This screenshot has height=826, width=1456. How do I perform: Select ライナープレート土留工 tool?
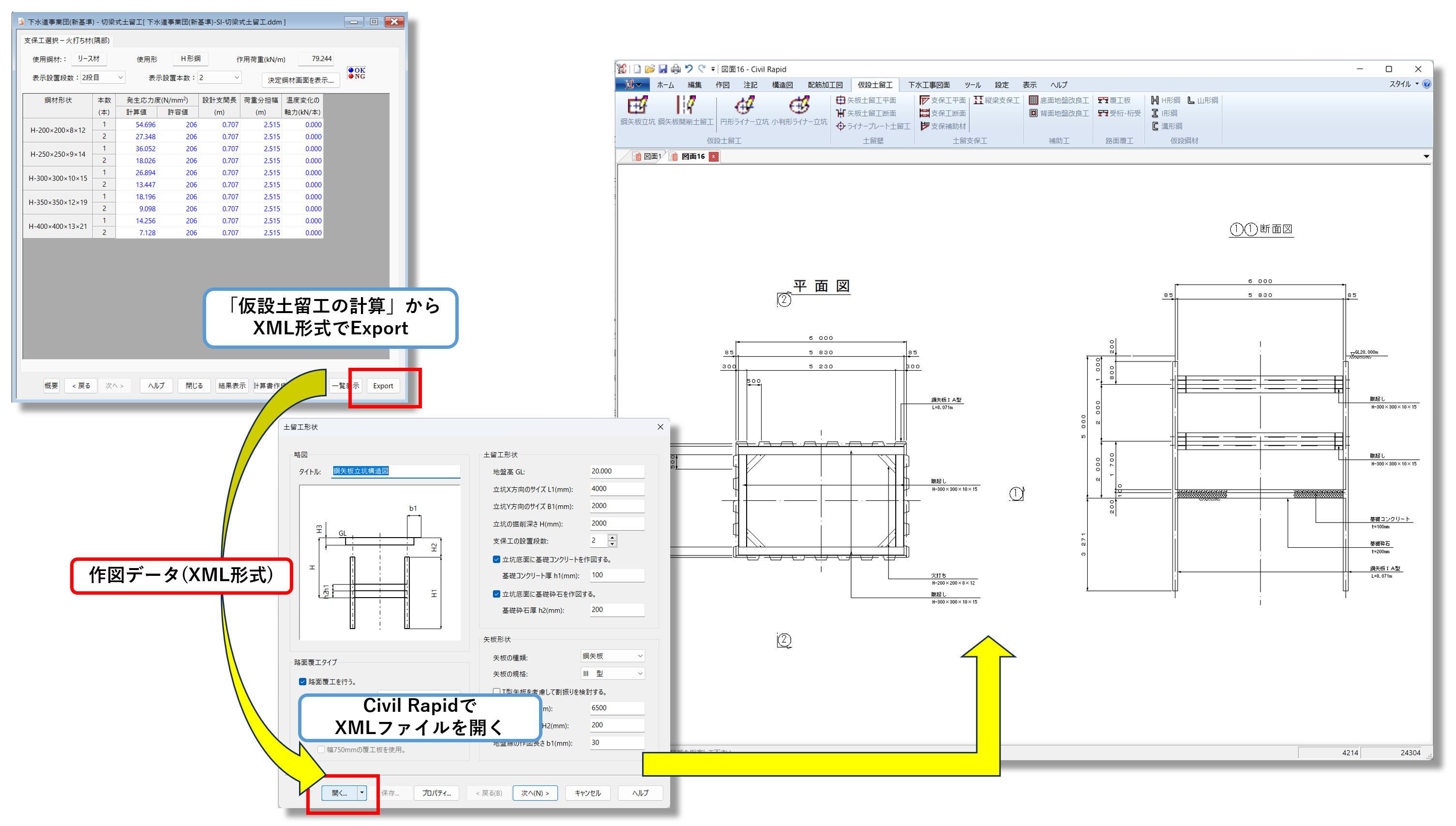tap(873, 126)
